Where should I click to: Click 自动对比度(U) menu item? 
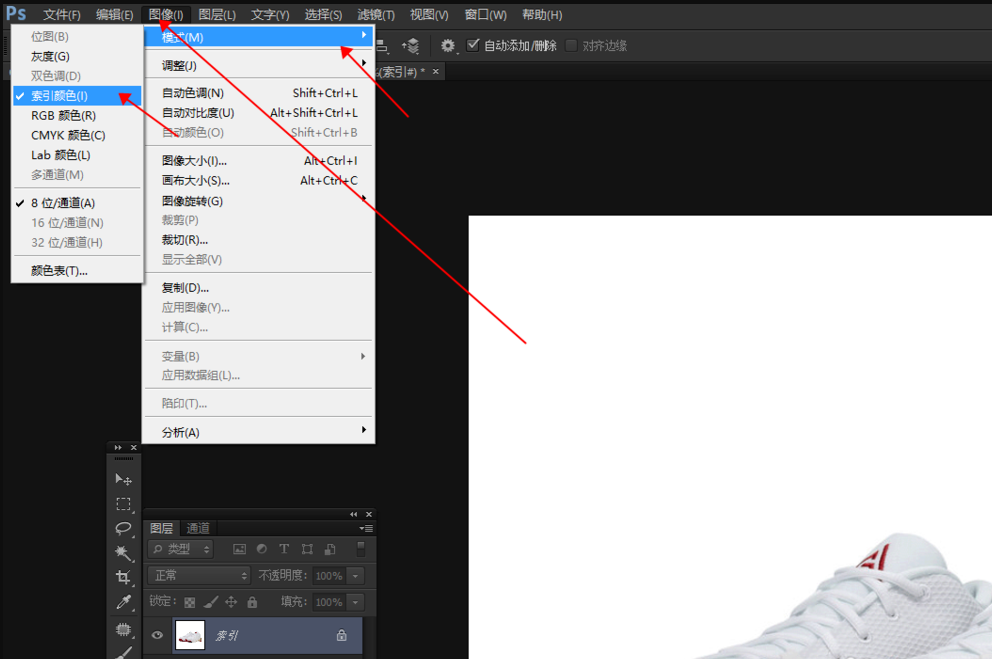click(x=259, y=113)
